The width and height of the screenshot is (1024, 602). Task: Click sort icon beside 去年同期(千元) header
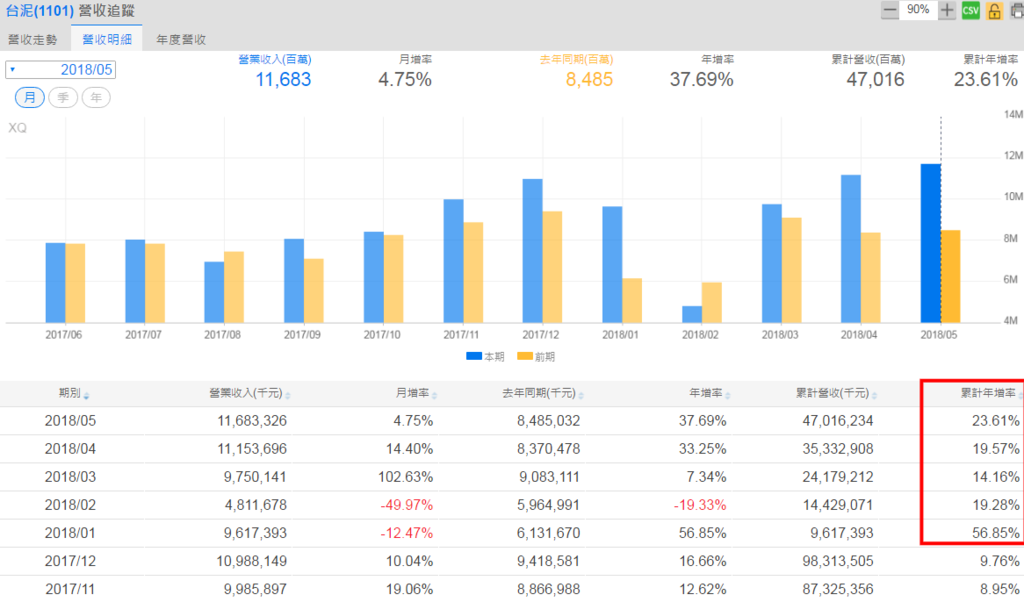[x=581, y=396]
